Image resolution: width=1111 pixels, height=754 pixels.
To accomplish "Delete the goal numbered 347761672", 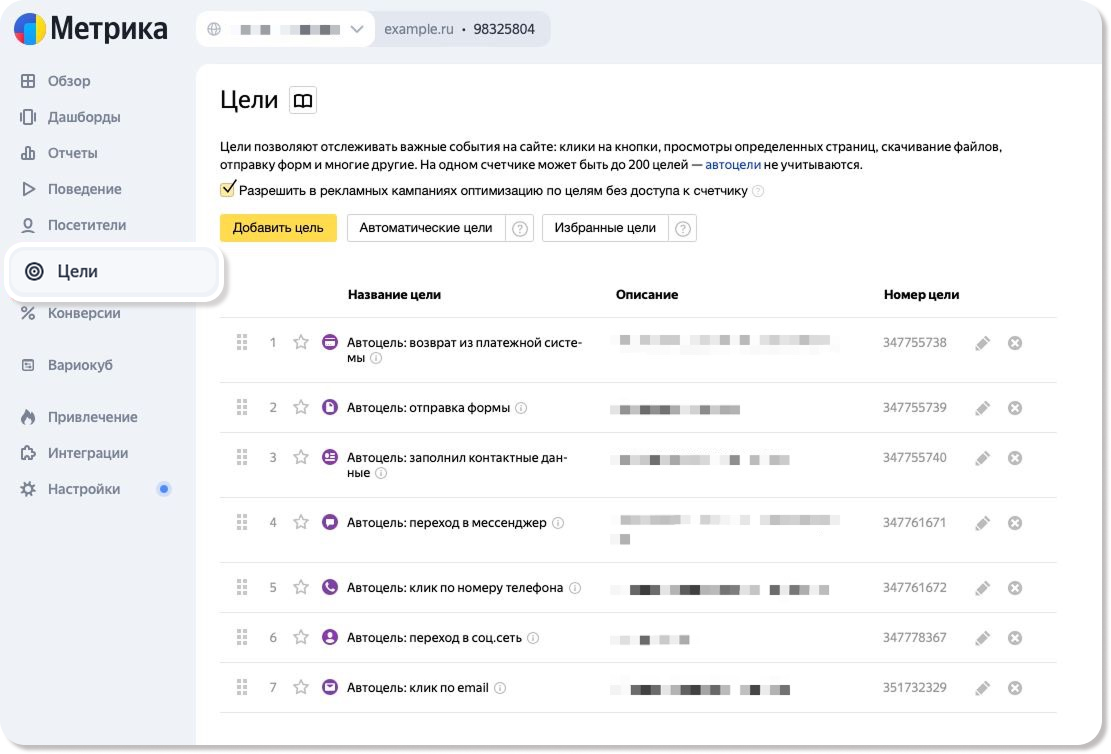I will [1014, 588].
